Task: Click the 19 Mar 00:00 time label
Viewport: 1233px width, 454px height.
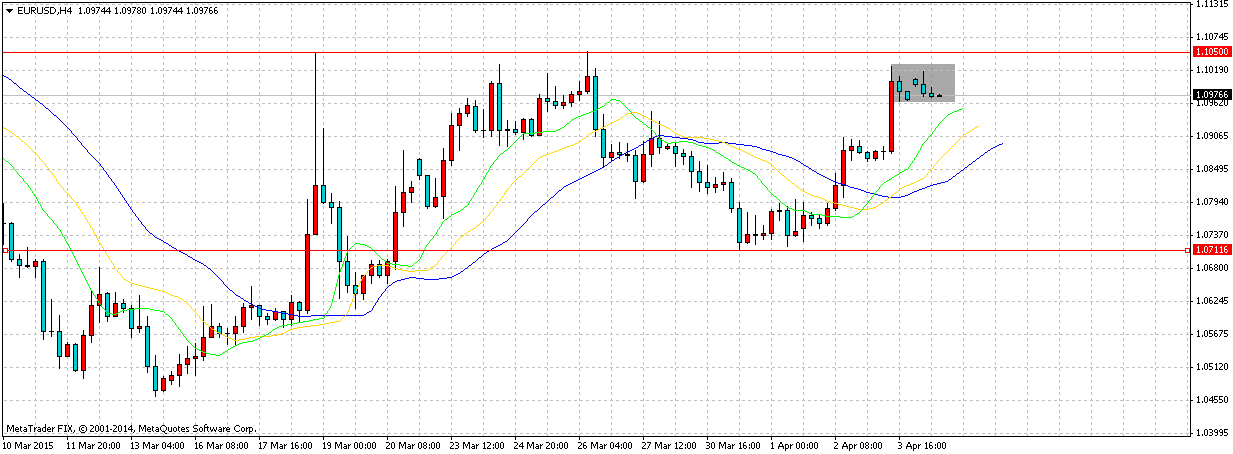Action: (x=350, y=442)
